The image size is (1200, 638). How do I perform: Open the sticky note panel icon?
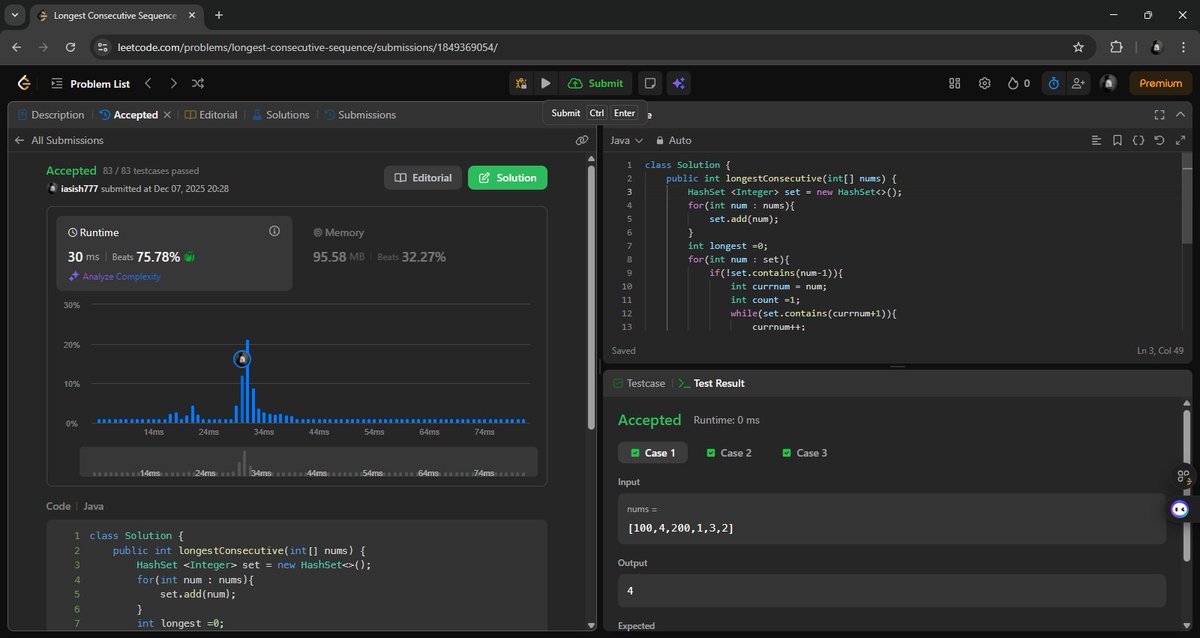click(x=650, y=83)
